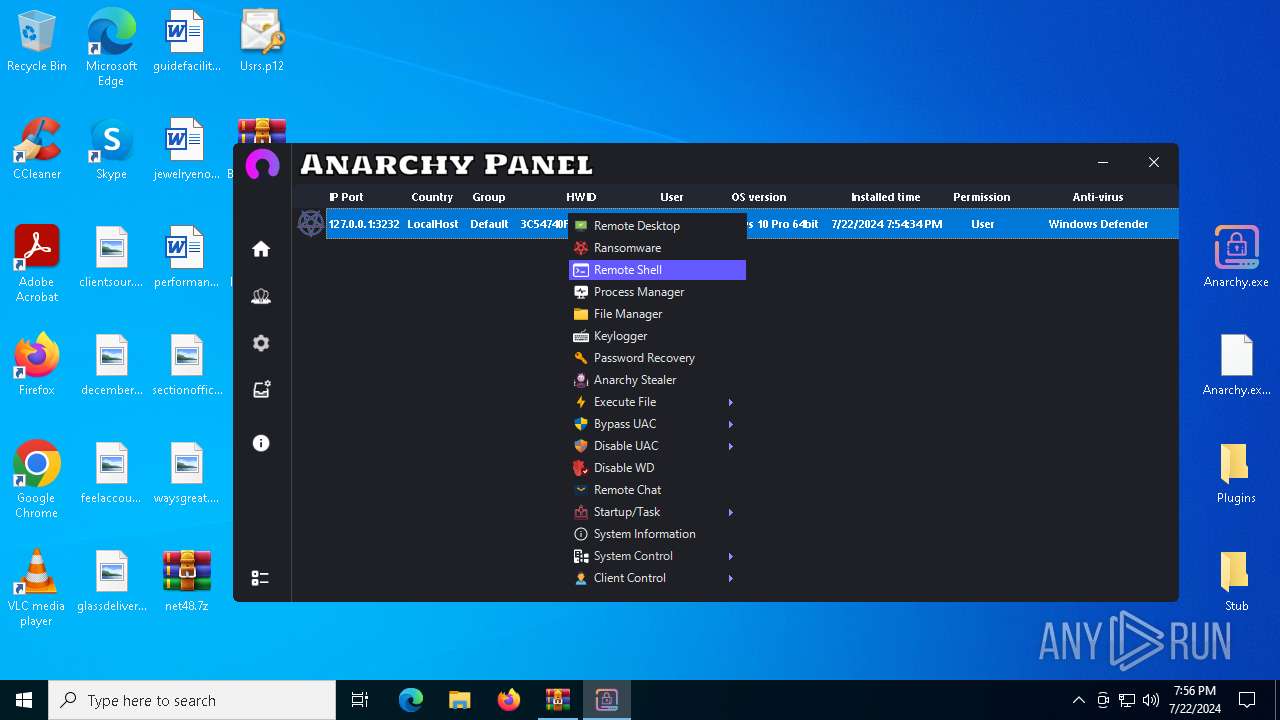1280x720 pixels.
Task: Sort by Country column header
Action: [432, 197]
